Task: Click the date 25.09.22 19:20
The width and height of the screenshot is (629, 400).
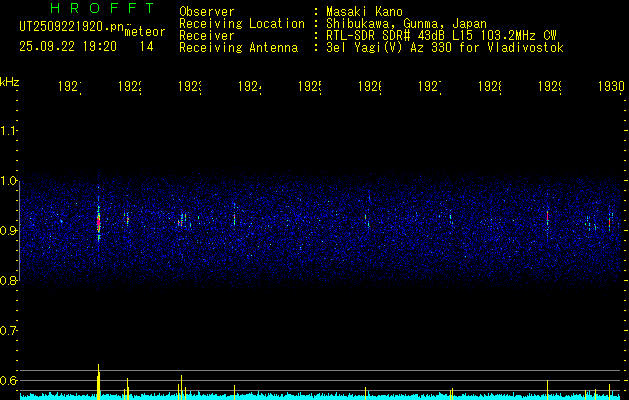Action: [68, 47]
